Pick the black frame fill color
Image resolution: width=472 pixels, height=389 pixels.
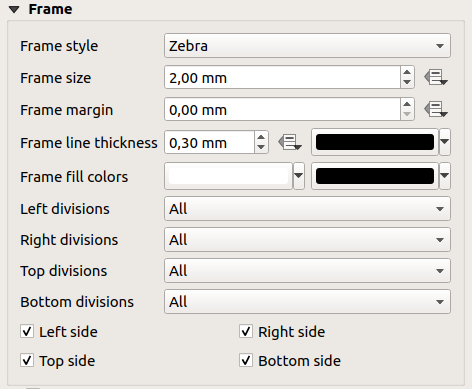click(x=375, y=176)
